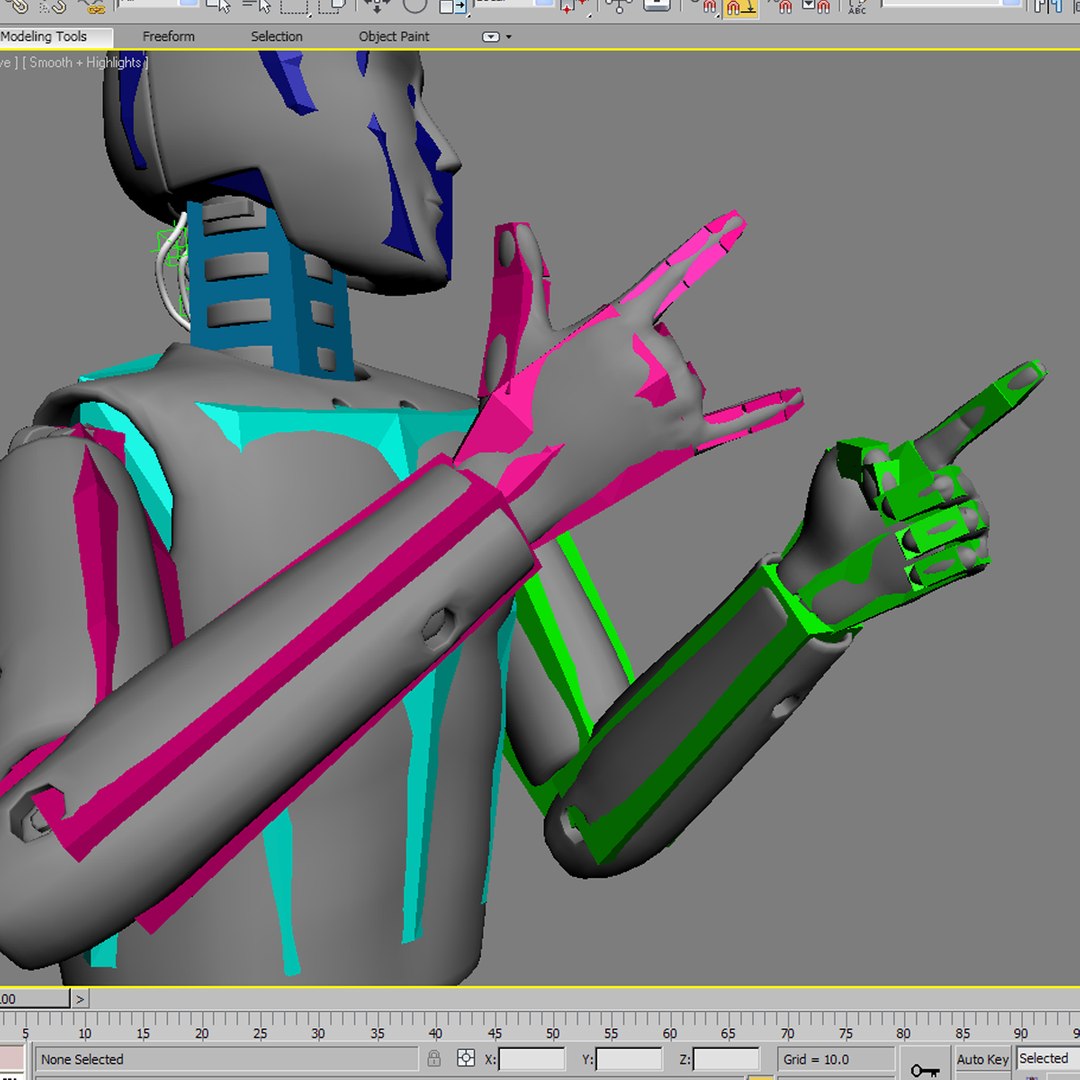Select the Select Object arrow tool
This screenshot has width=1080, height=1080.
point(219,6)
